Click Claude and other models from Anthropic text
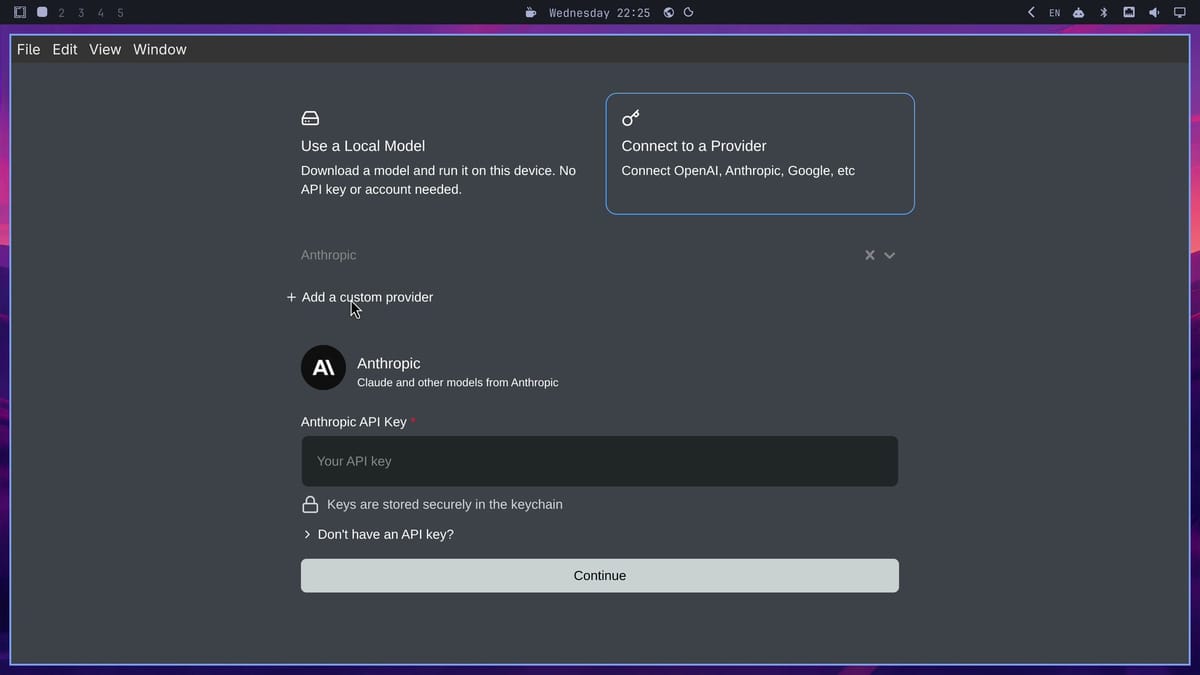 458,383
